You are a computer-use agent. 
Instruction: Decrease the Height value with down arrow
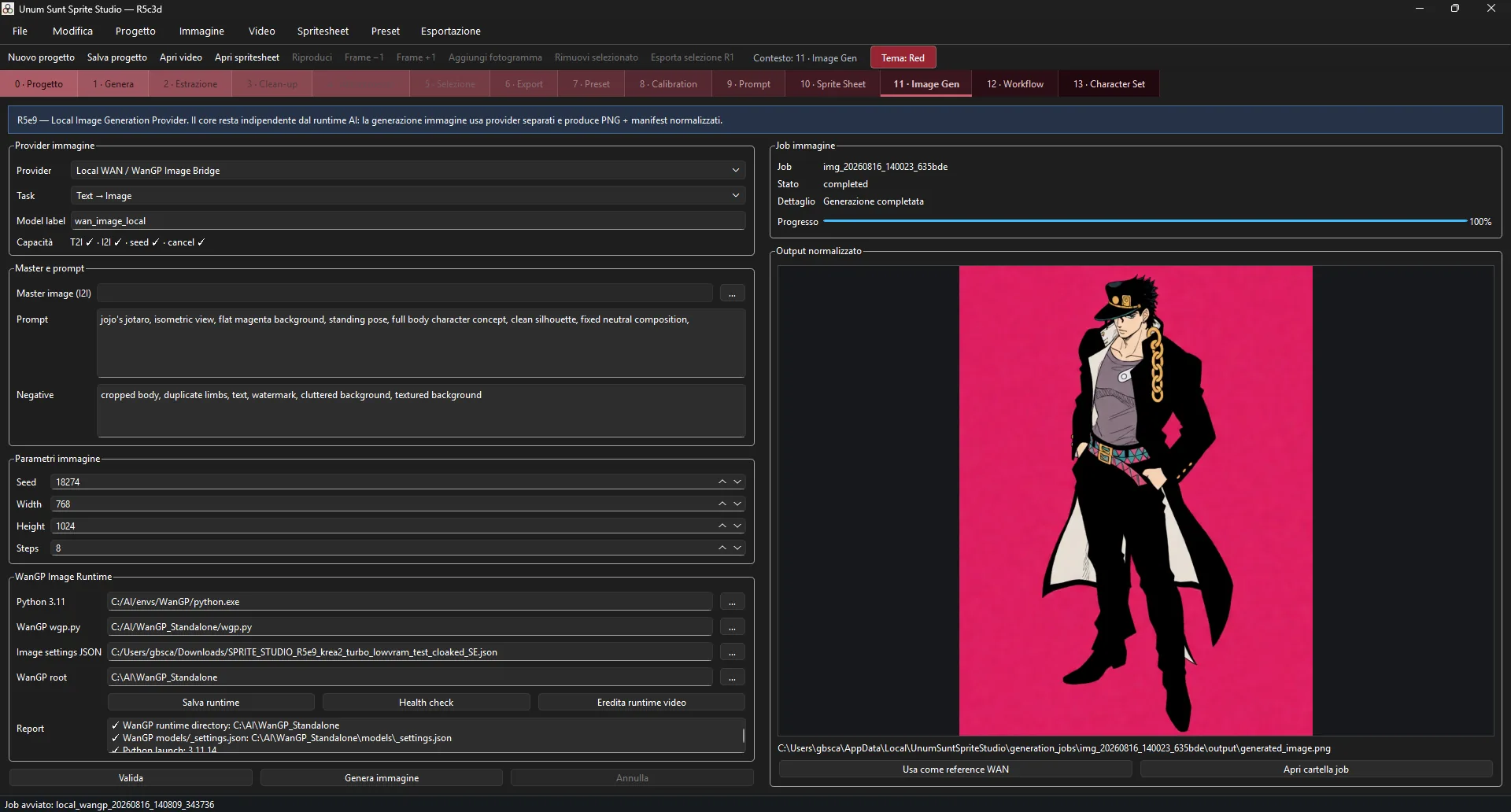point(737,526)
